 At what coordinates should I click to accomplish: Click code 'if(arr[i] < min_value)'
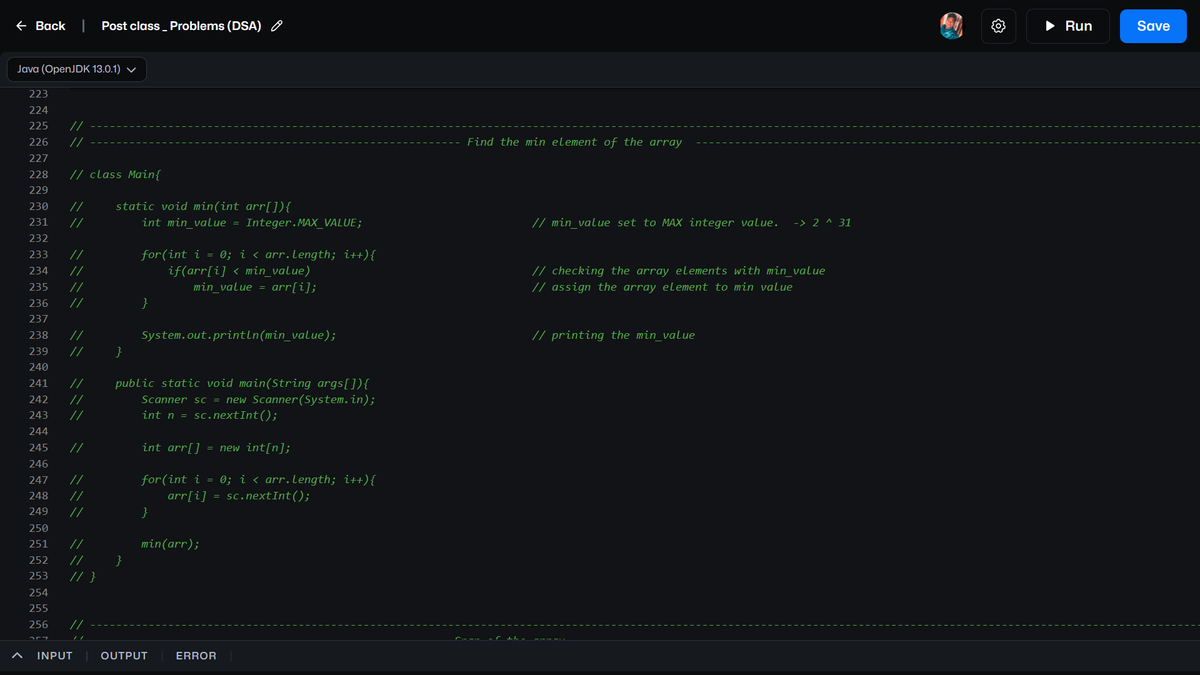239,270
